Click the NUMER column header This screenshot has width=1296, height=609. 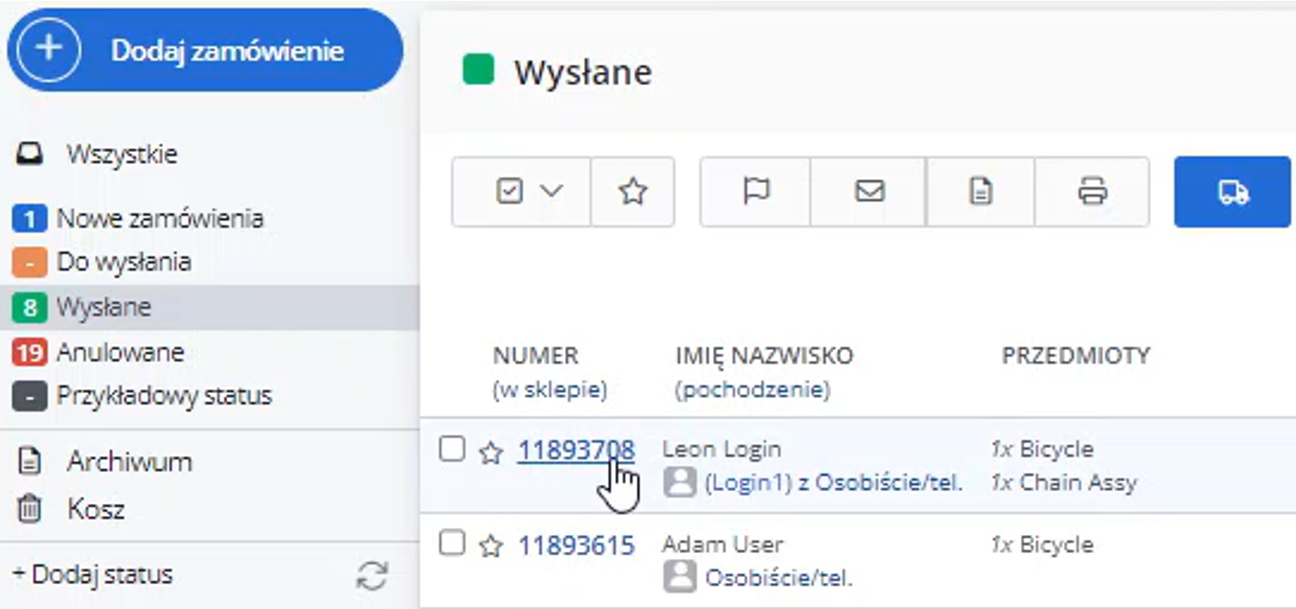point(536,355)
